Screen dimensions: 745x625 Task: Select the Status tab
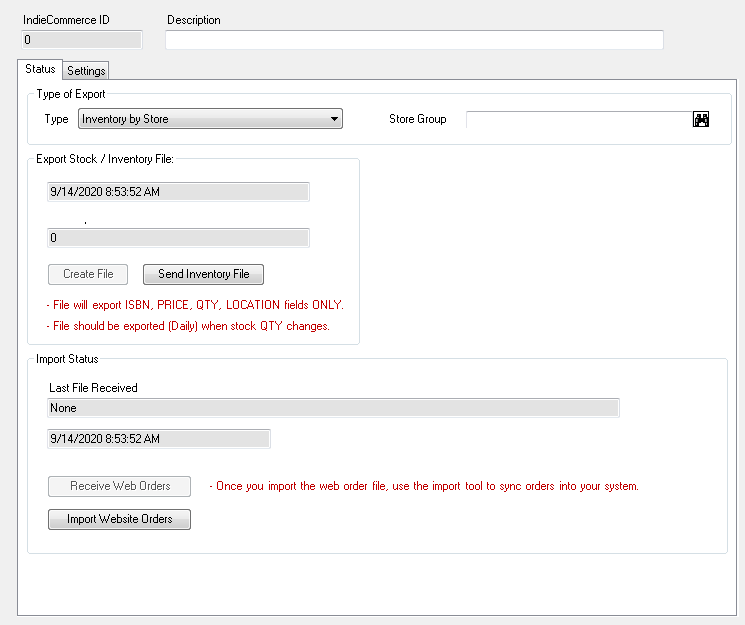click(x=40, y=69)
